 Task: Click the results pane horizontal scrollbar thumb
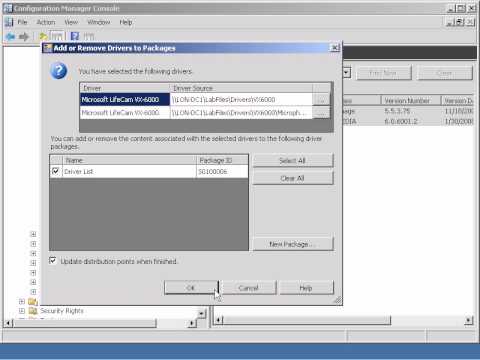click(307, 321)
